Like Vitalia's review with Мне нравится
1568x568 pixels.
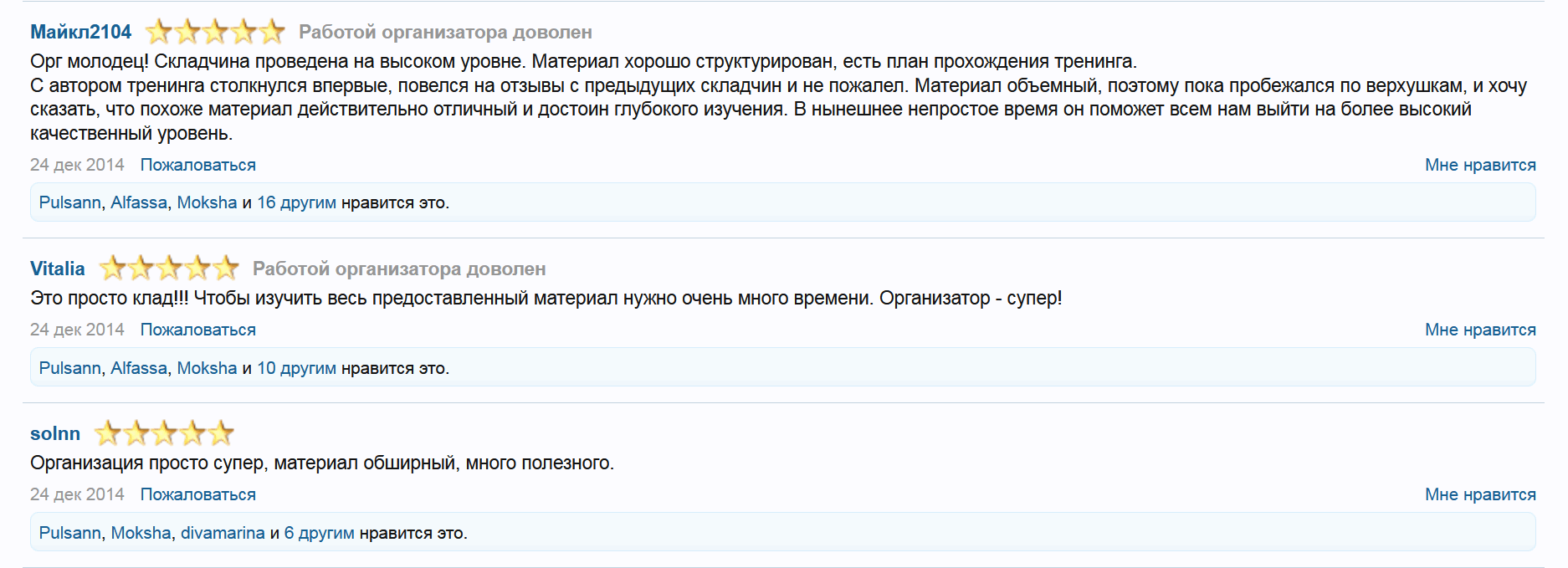point(1479,330)
